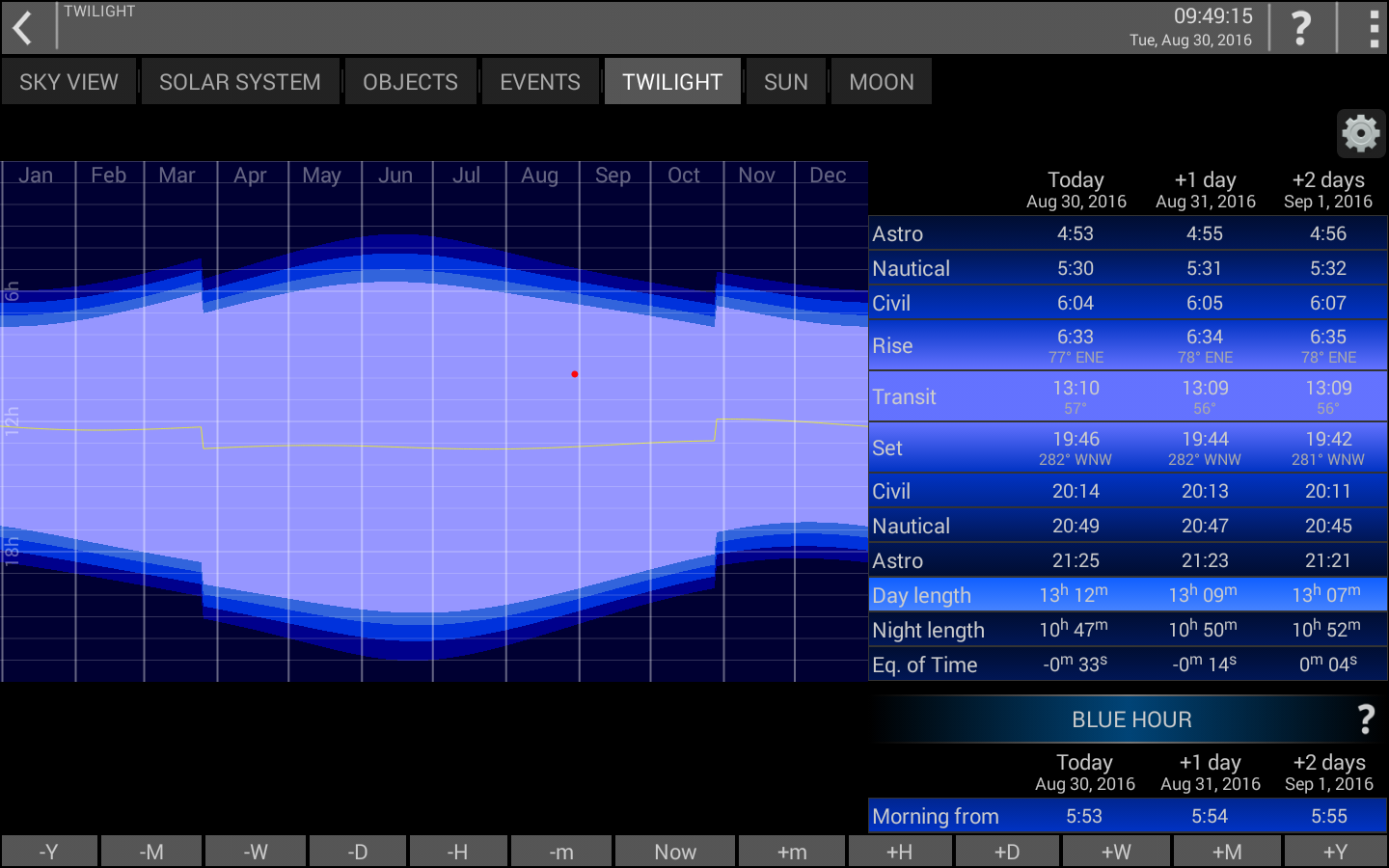The width and height of the screenshot is (1389, 868).
Task: Select the Rise row label
Action: tap(892, 345)
